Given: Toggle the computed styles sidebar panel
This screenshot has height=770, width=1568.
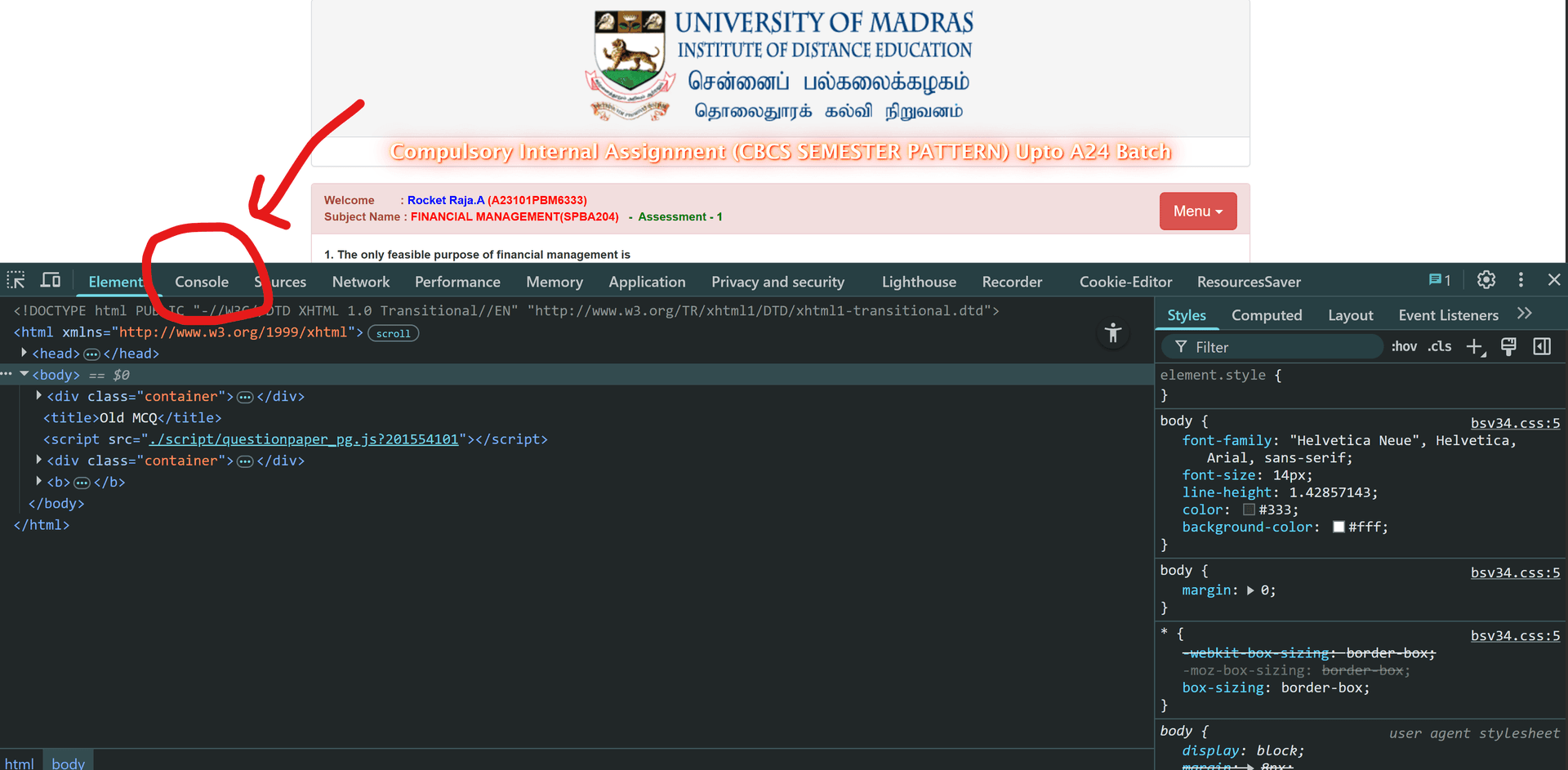Looking at the screenshot, I should coord(1542,346).
